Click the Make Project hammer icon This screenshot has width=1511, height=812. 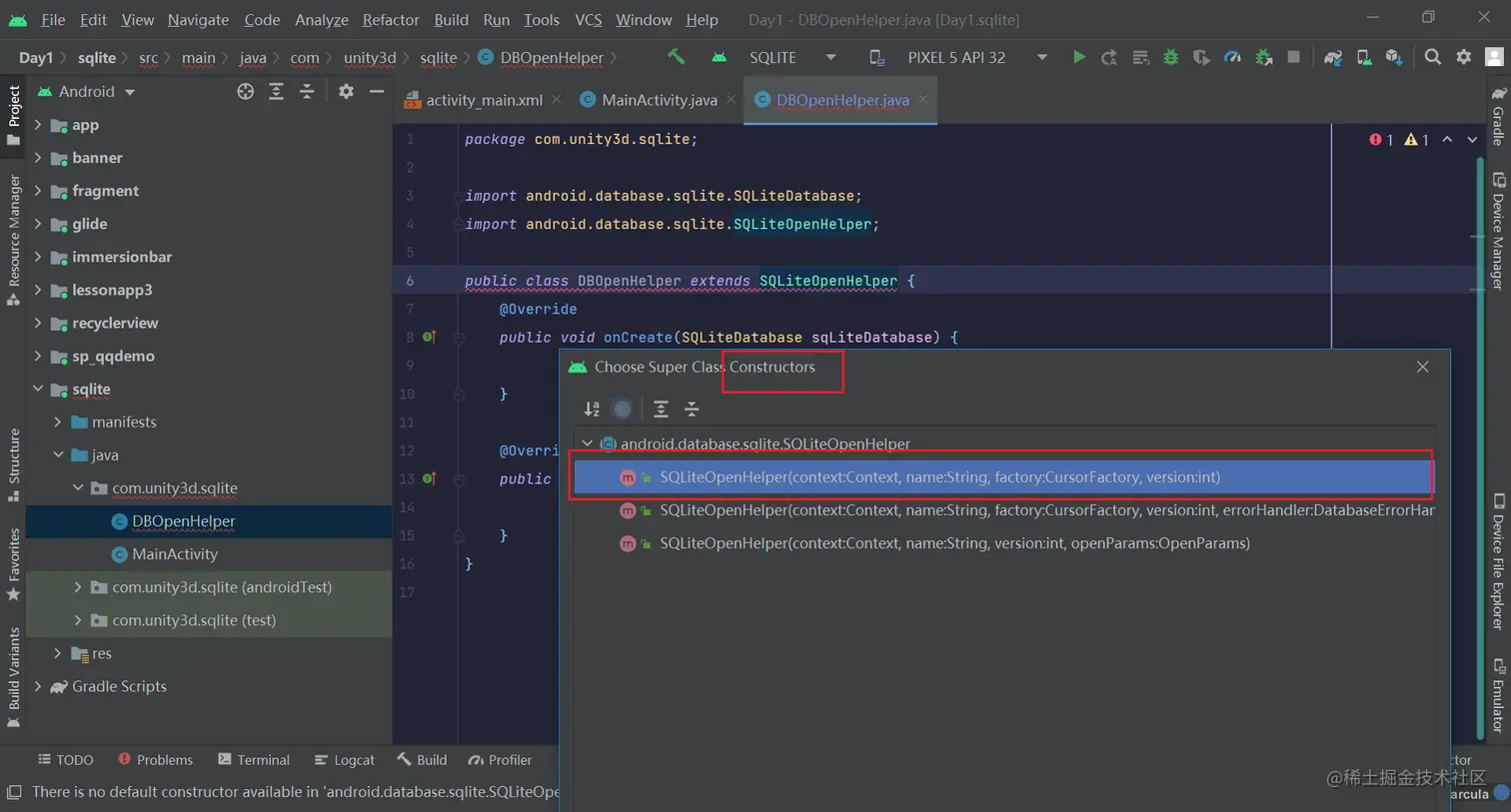coord(677,57)
